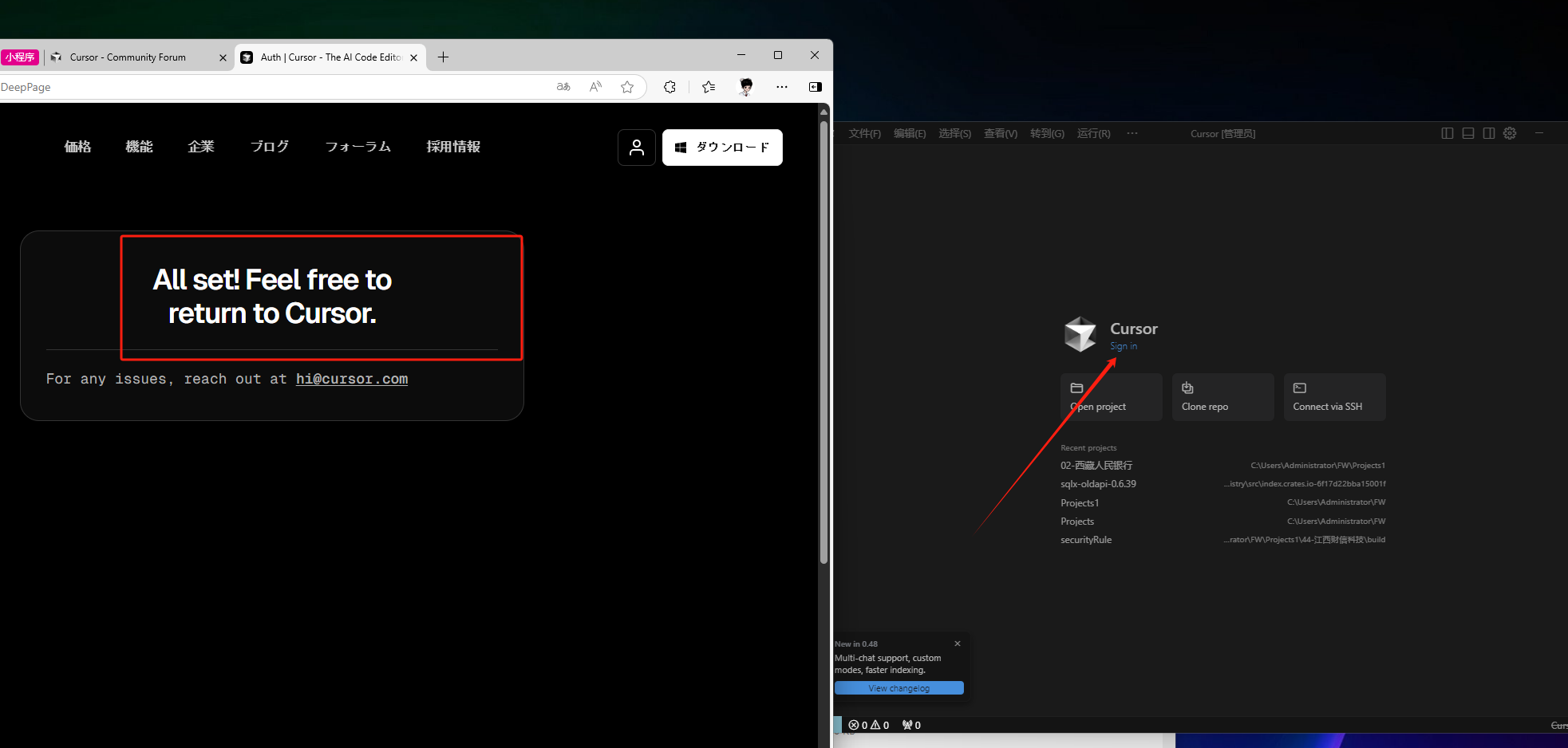Toggle the bottom panel layout icon in Cursor
This screenshot has width=1568, height=748.
(1468, 133)
